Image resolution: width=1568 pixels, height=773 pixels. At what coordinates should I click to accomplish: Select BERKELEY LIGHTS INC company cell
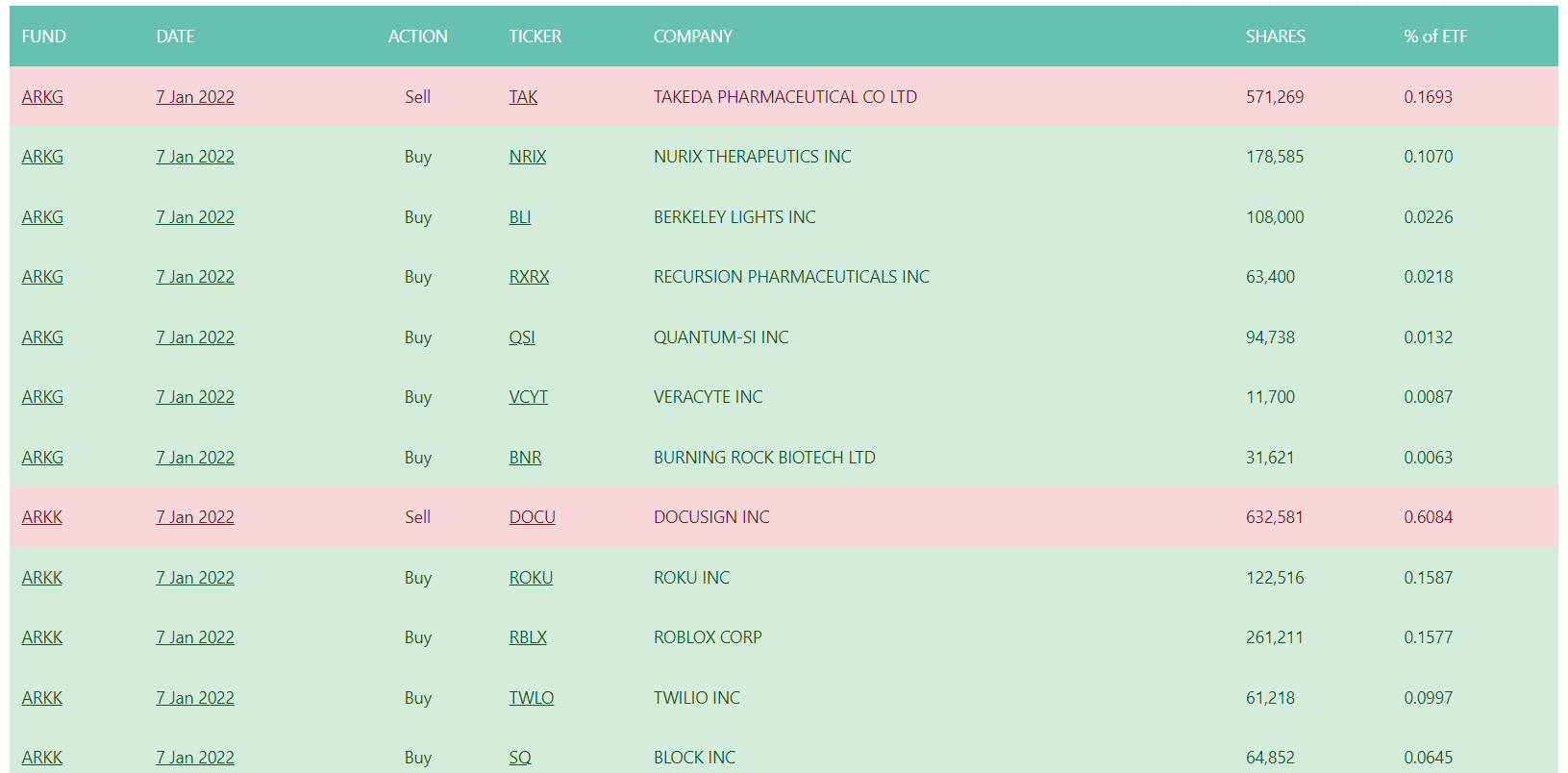pos(734,217)
